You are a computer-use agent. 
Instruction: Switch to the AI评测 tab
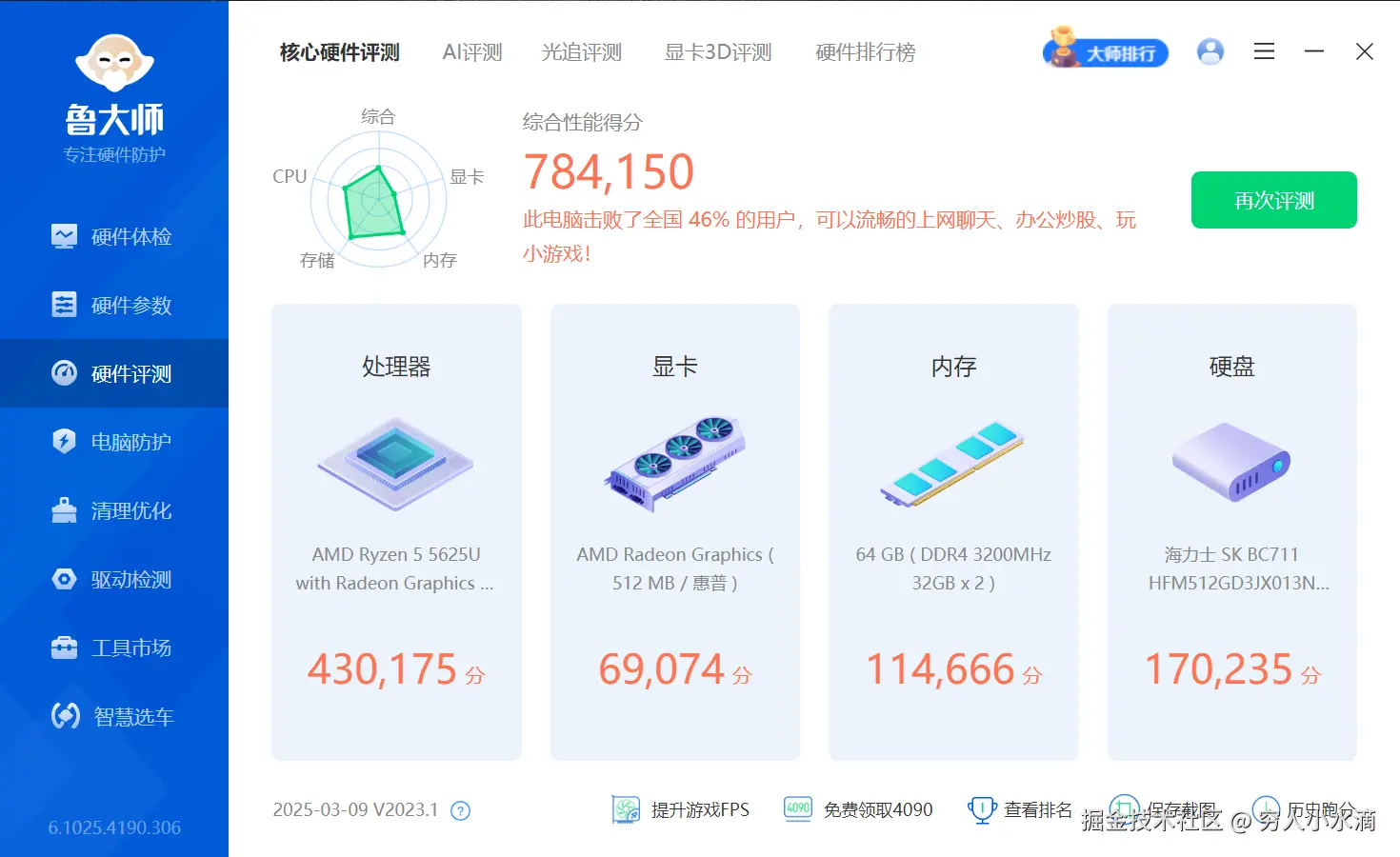(x=472, y=52)
